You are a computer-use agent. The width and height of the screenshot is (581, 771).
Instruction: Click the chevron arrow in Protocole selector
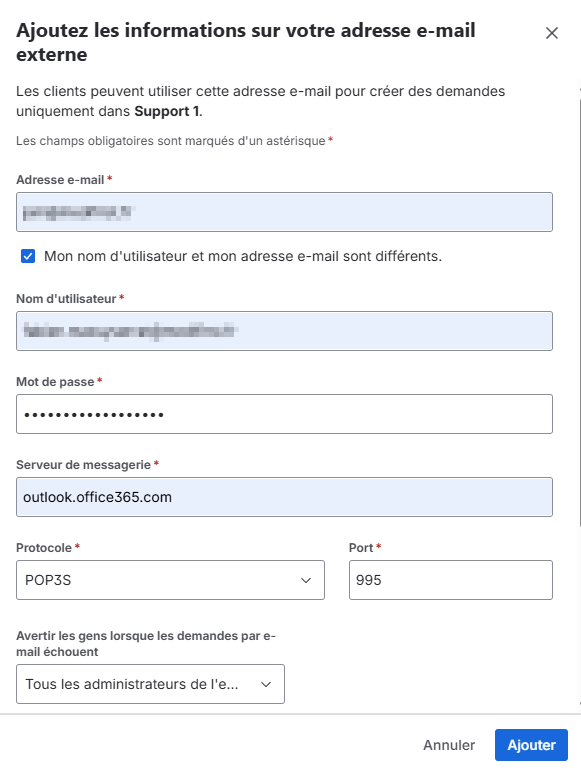point(306,580)
